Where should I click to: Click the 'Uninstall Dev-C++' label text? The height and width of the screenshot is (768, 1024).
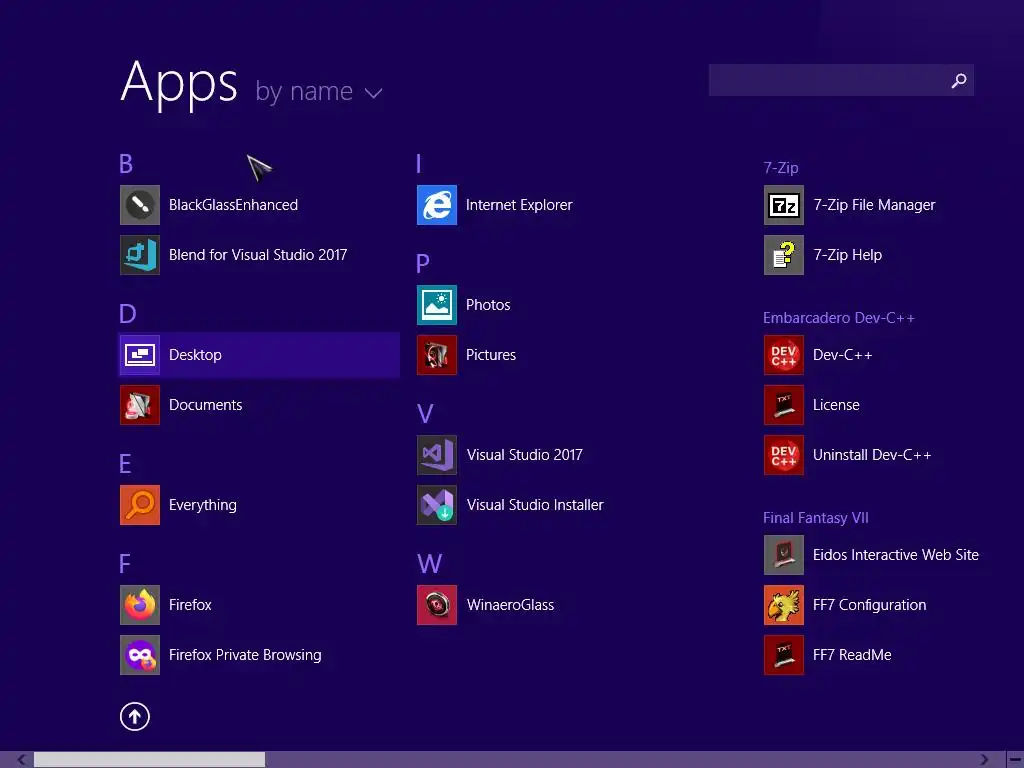point(872,455)
